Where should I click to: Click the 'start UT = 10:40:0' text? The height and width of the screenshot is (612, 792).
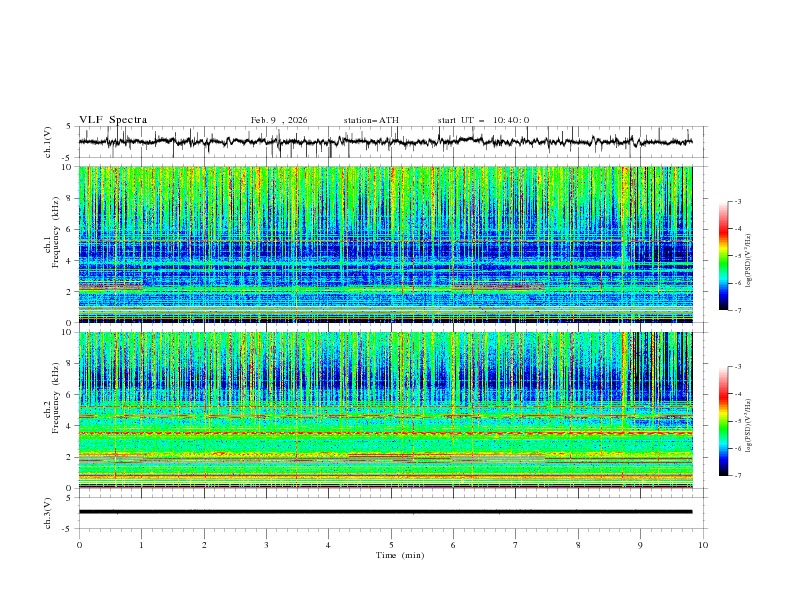(483, 120)
